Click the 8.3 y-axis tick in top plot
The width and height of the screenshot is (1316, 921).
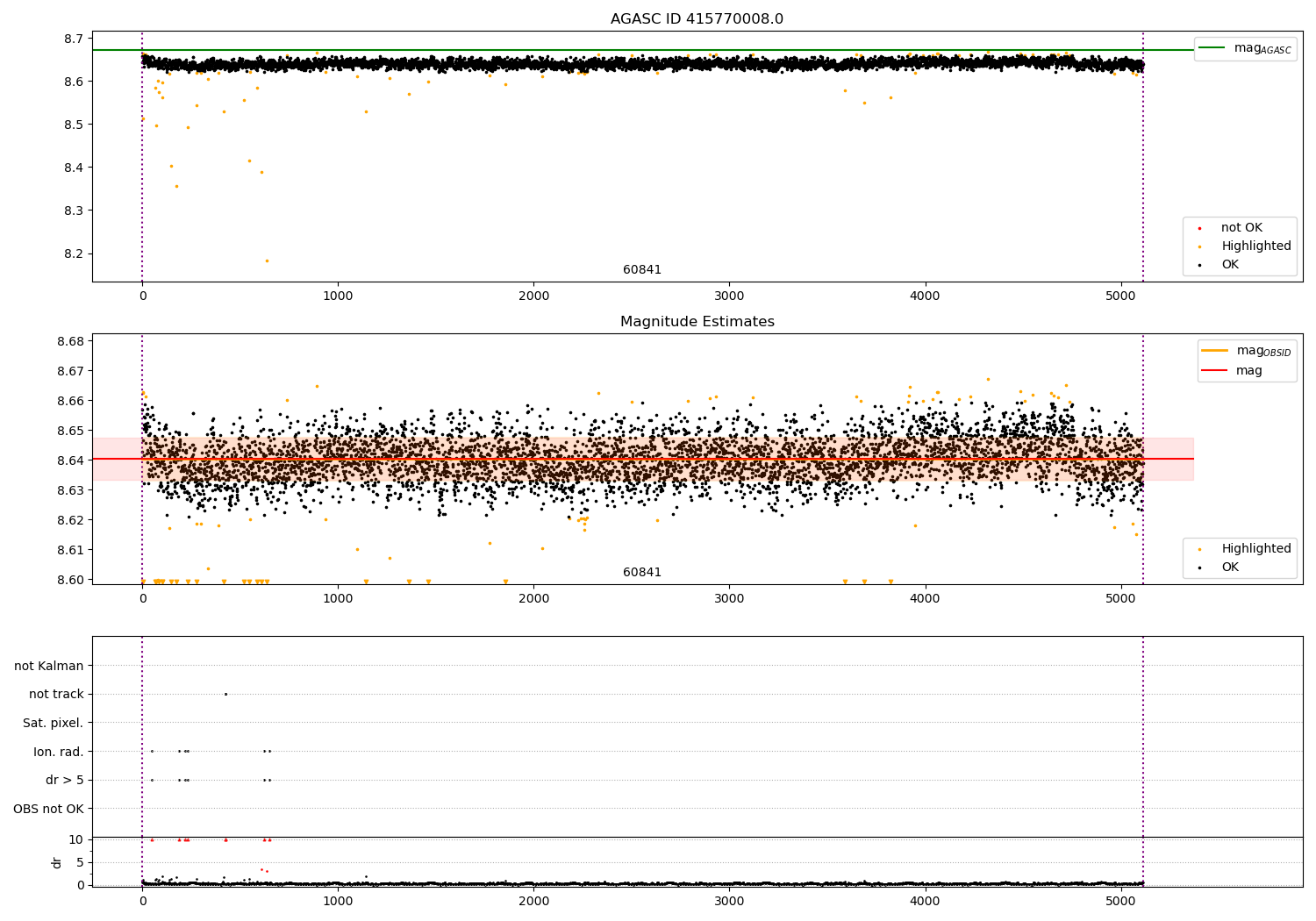coord(74,211)
